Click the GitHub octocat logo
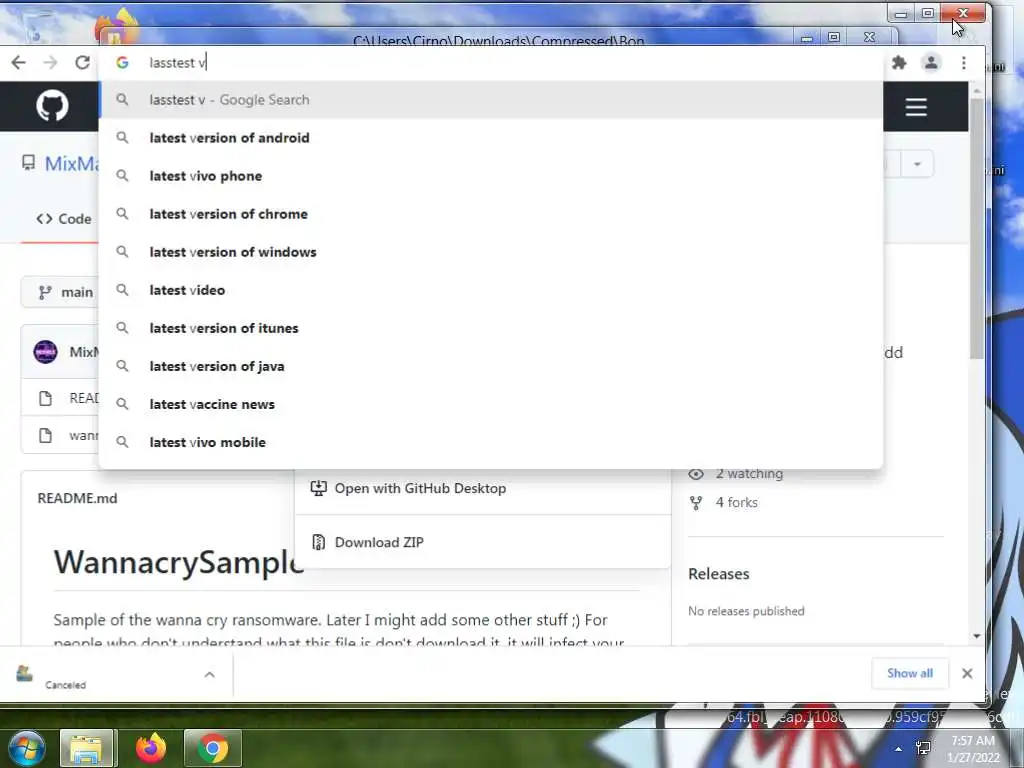This screenshot has height=768, width=1024. 52,106
